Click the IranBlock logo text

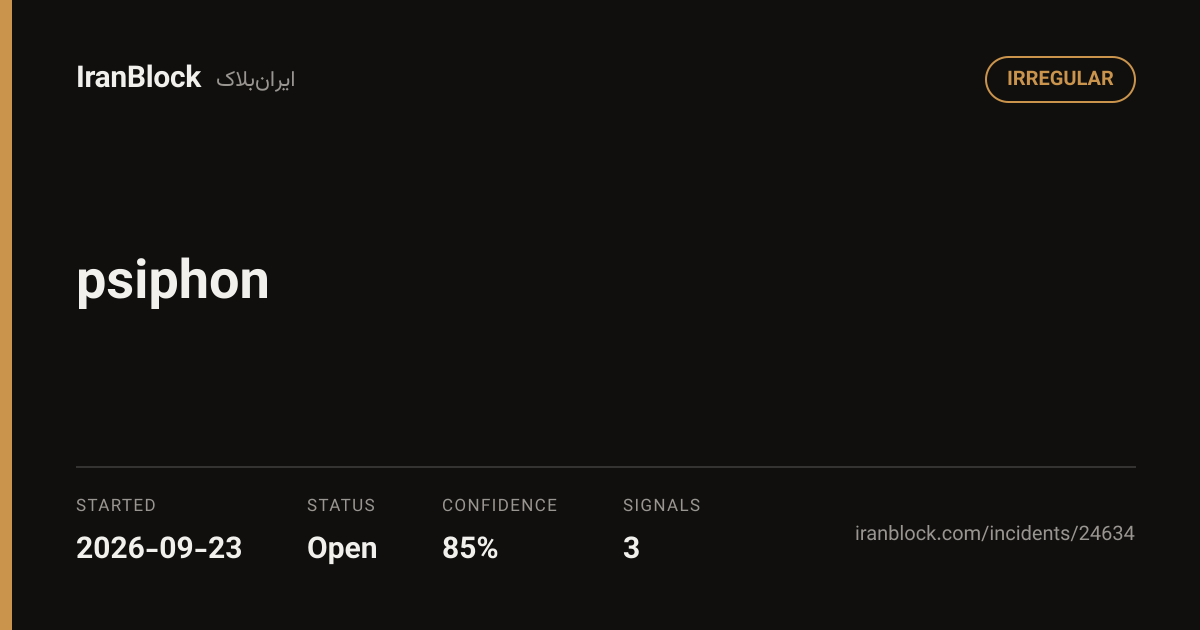[x=139, y=78]
